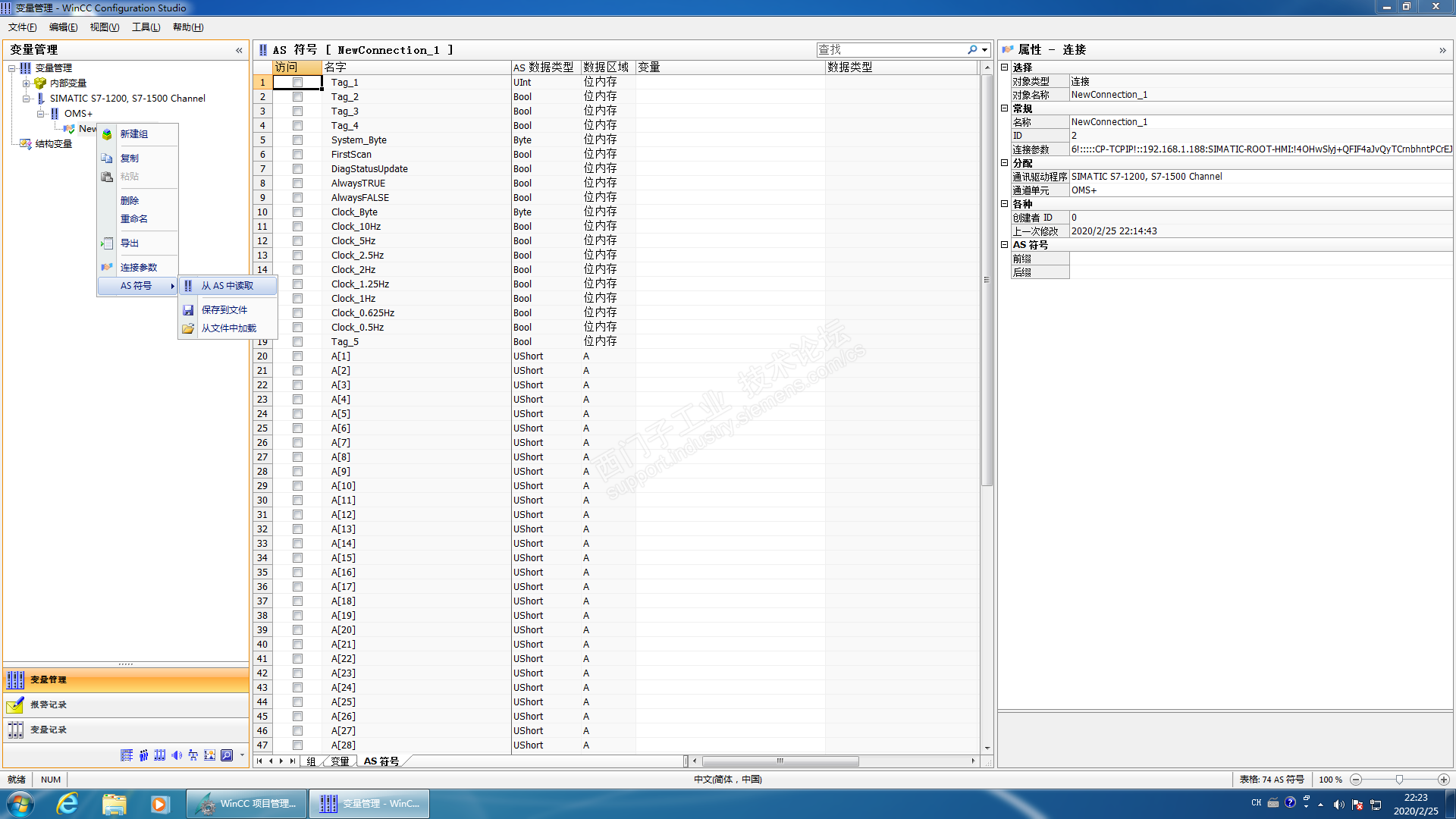Select 从 AS 中读取 submenu item
Screen dimensions: 1456x819
227,286
